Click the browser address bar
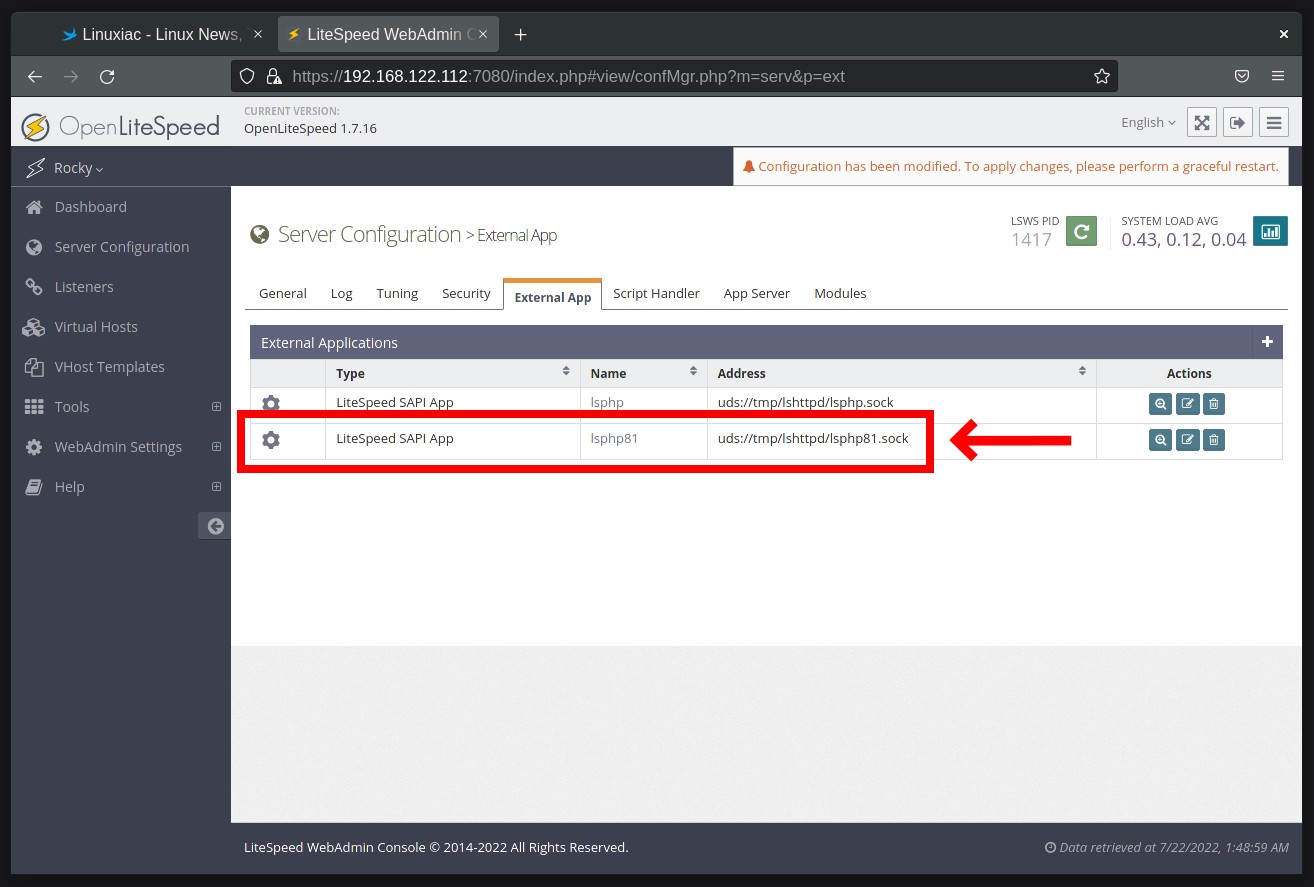Screen dimensions: 1314x887 [675, 76]
